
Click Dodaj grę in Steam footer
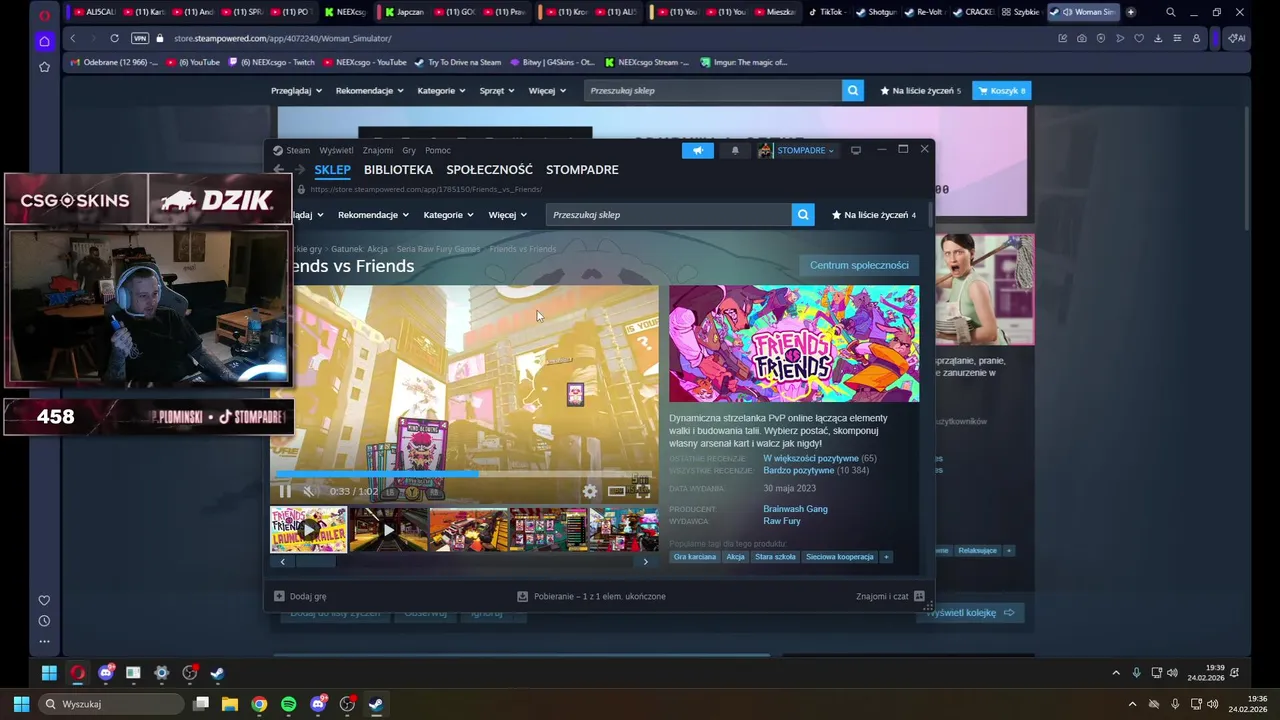tap(300, 596)
